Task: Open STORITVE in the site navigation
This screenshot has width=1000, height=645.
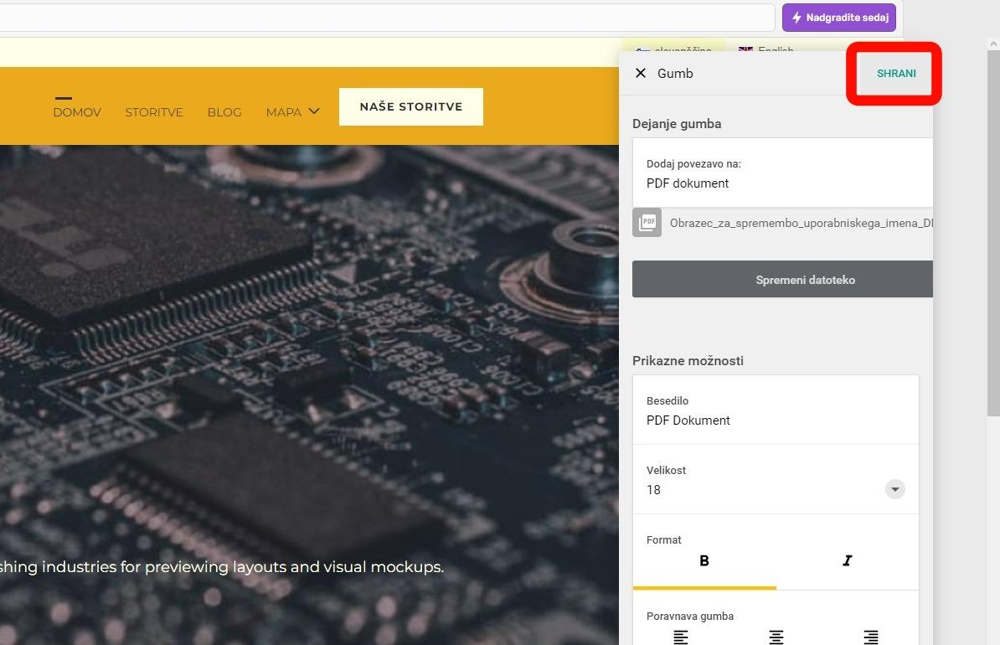Action: point(154,112)
